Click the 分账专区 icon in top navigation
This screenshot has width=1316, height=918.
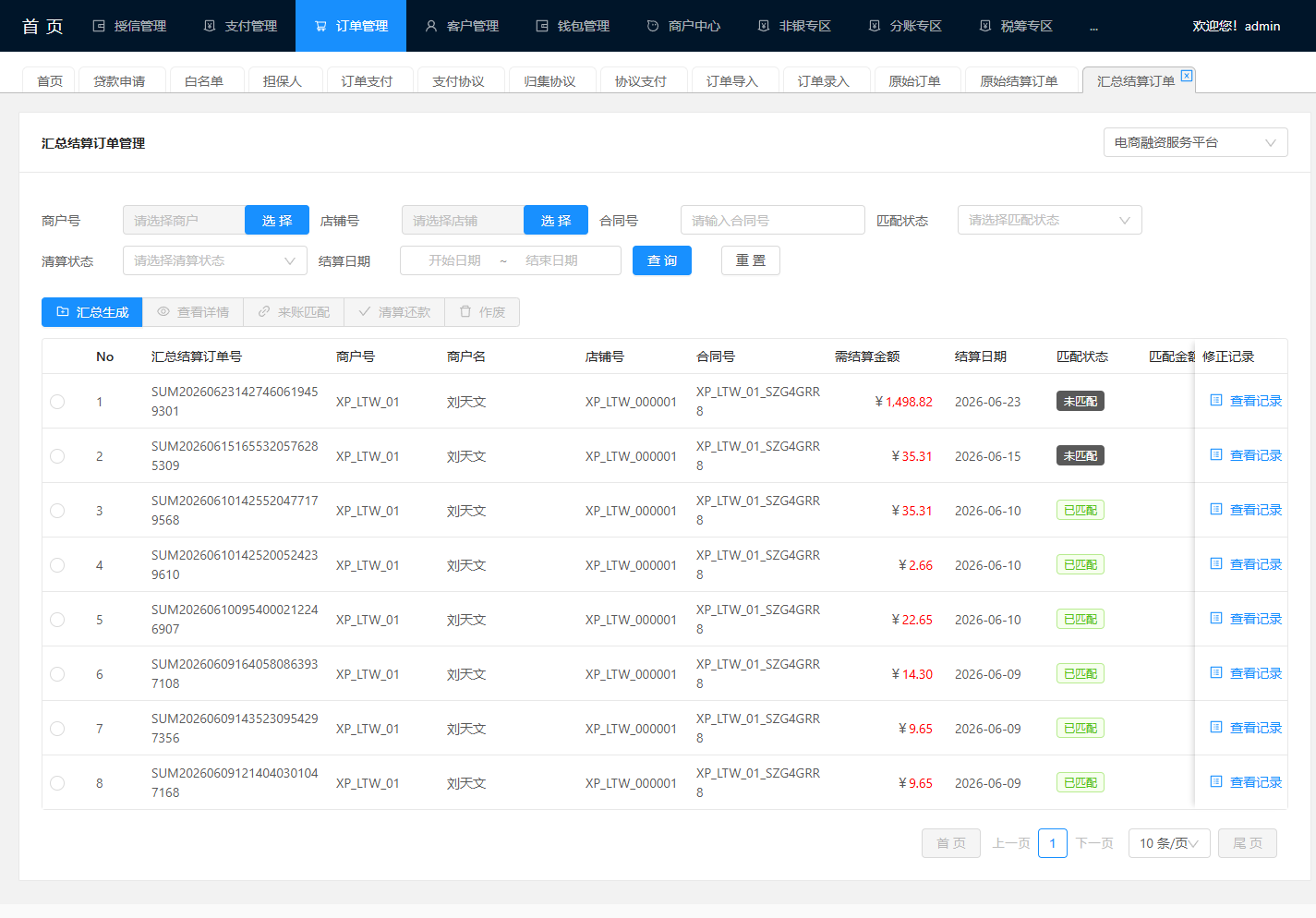[875, 26]
